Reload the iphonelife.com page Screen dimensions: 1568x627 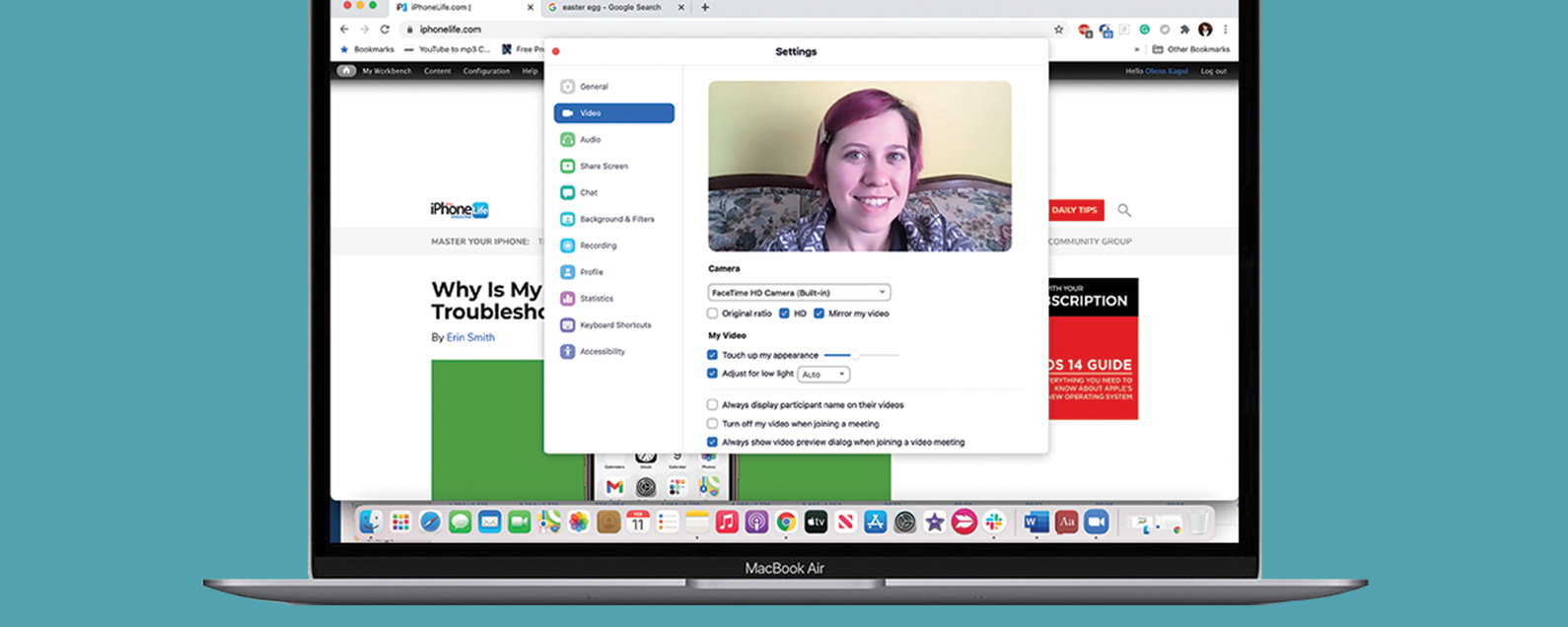pos(385,30)
